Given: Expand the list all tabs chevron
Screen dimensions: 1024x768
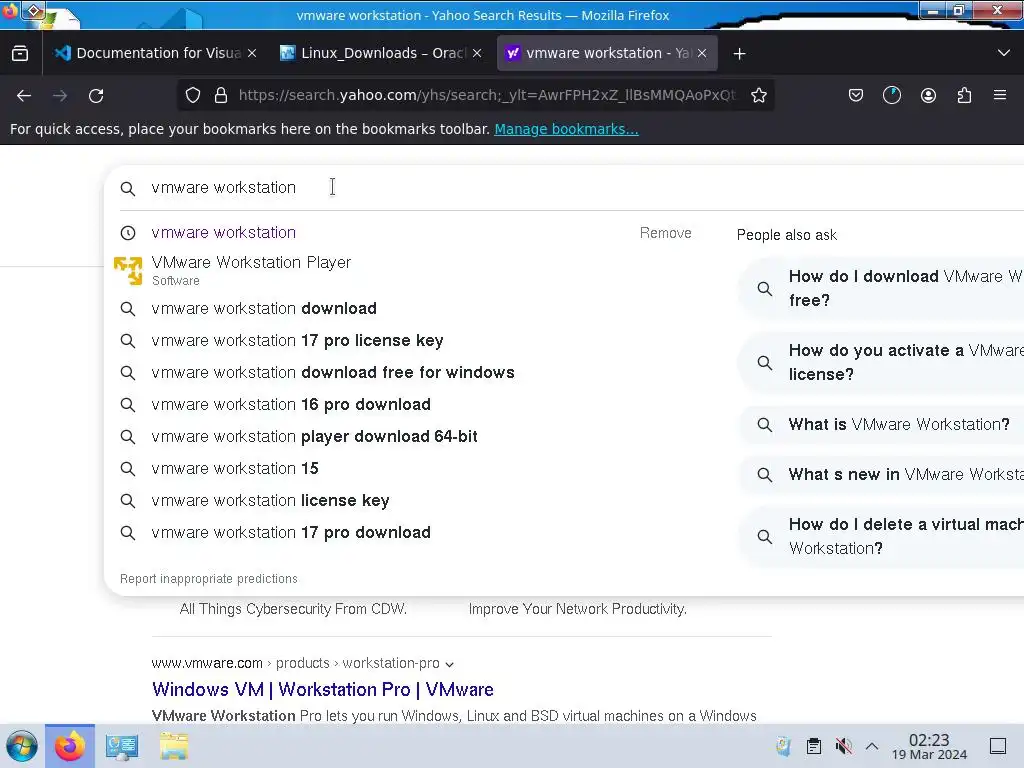Looking at the screenshot, I should coord(1004,53).
